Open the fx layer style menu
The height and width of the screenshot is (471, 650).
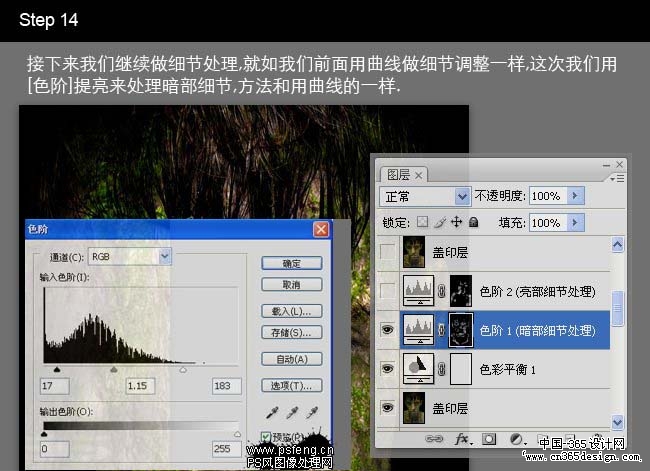463,439
